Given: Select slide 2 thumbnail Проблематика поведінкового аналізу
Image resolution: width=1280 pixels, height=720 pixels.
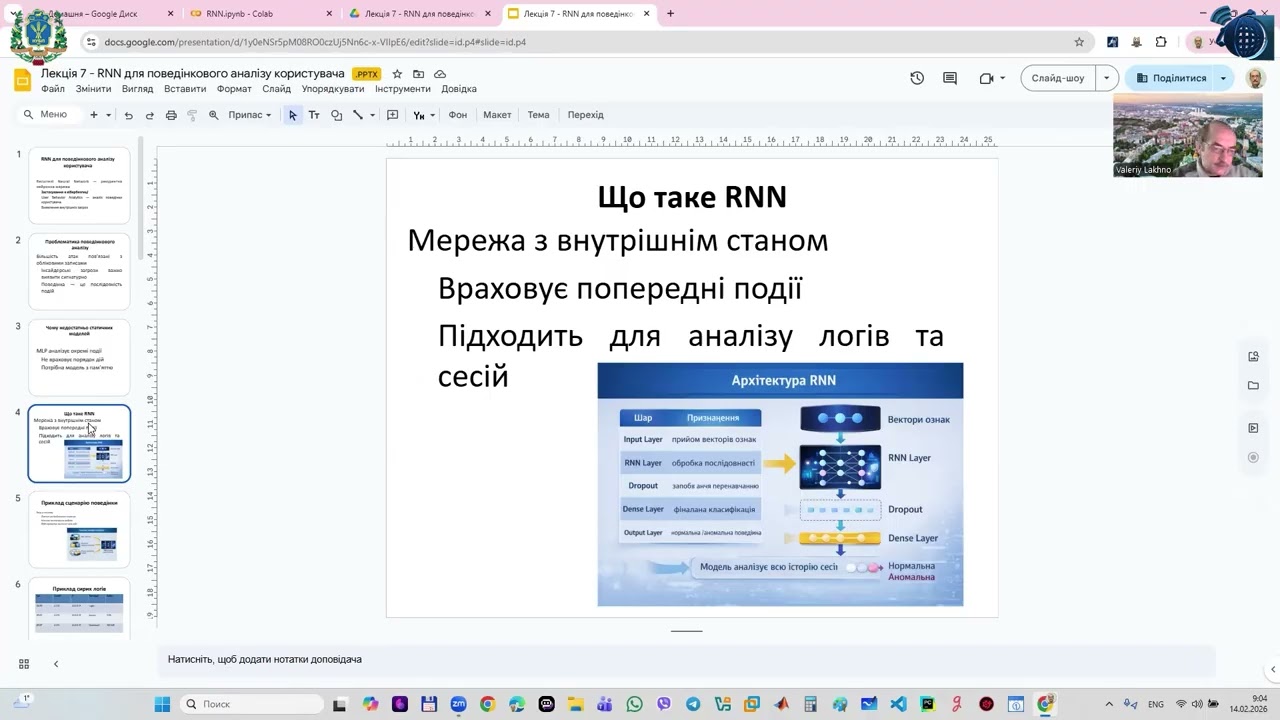Looking at the screenshot, I should pos(79,271).
